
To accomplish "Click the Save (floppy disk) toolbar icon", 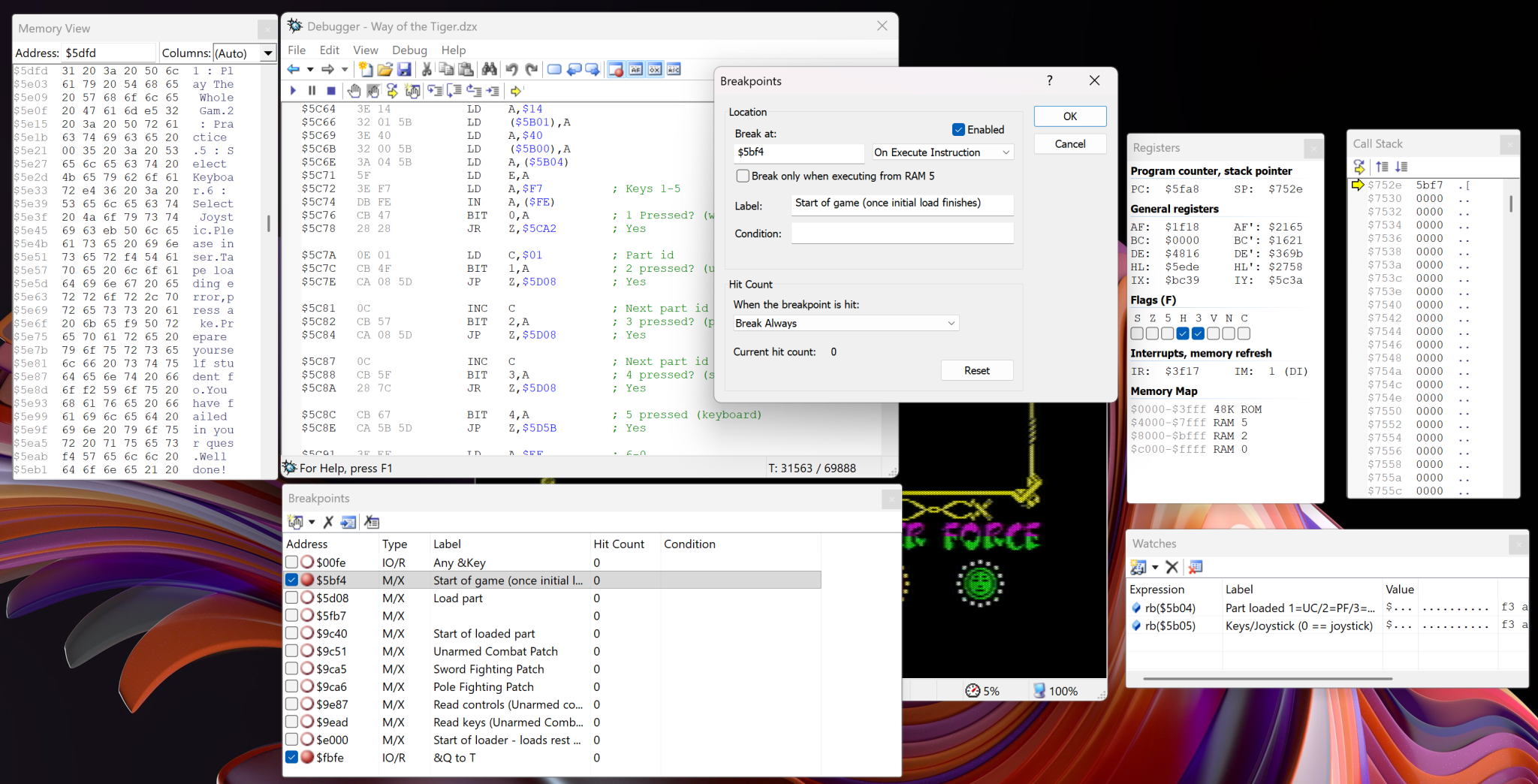I will coord(404,70).
